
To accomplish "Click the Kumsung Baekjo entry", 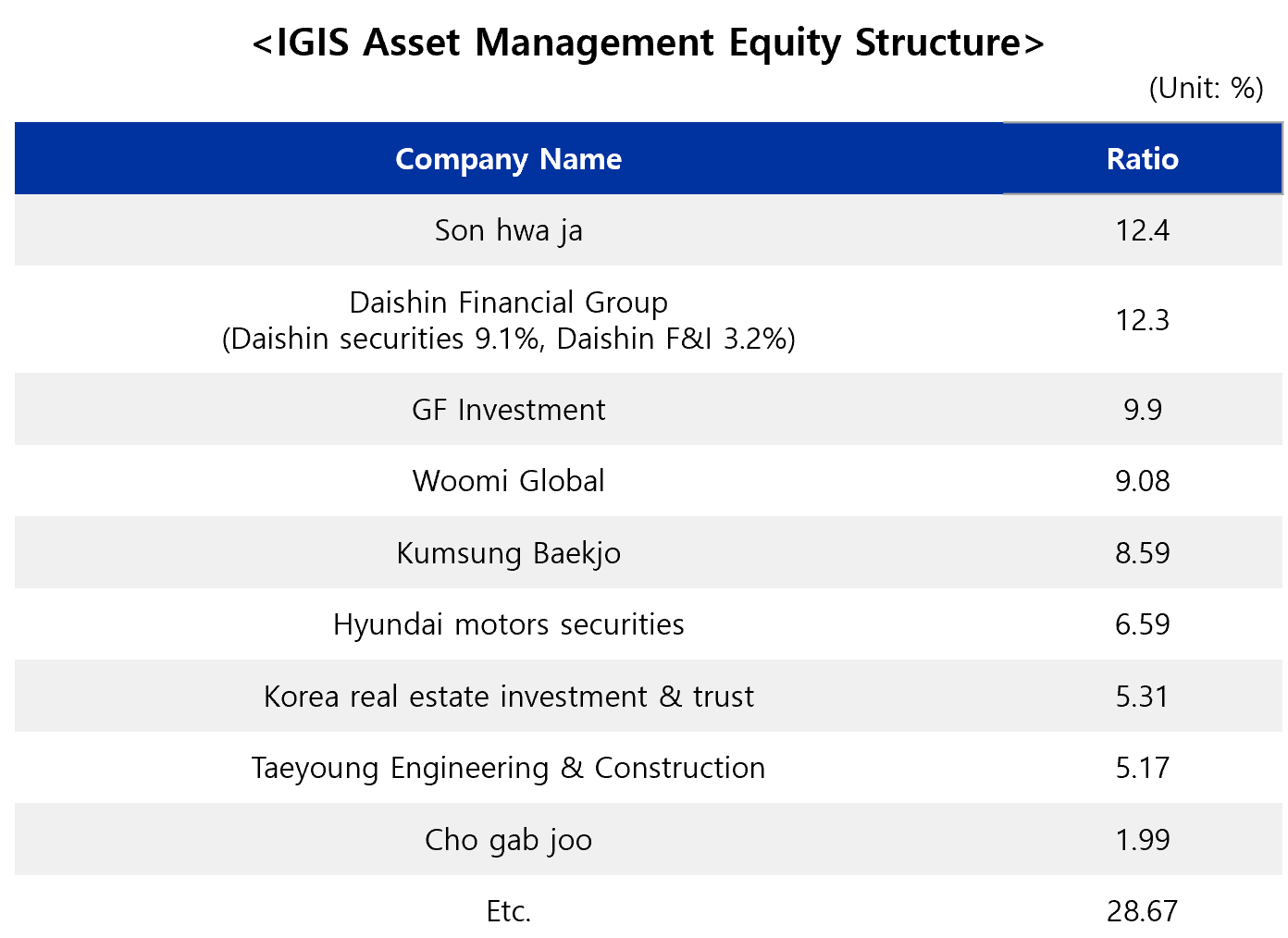I will point(508,553).
